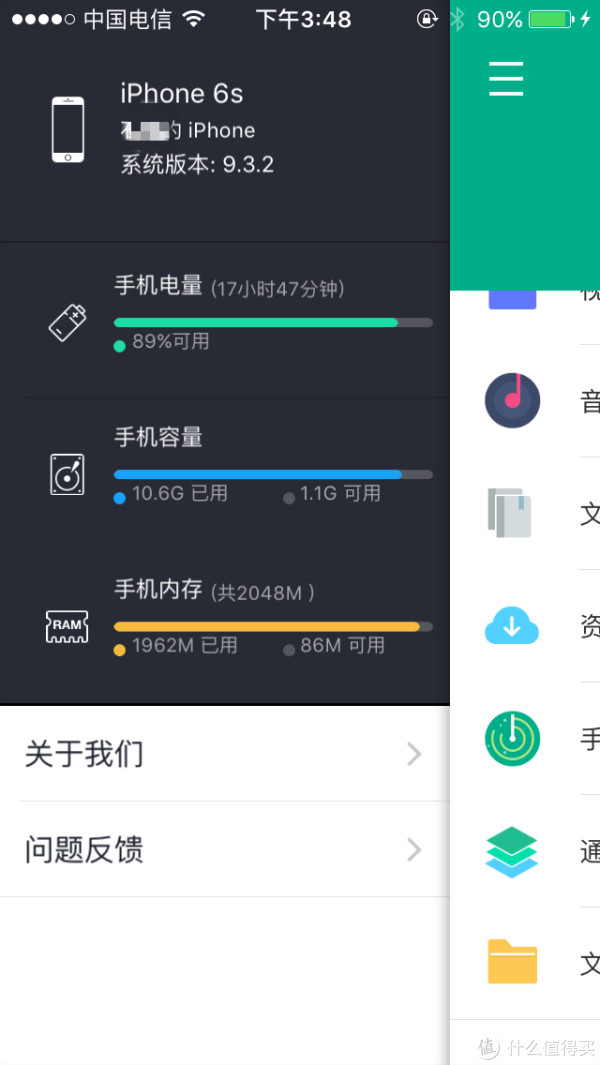
Task: Open the cloud download icon
Action: coord(512,626)
